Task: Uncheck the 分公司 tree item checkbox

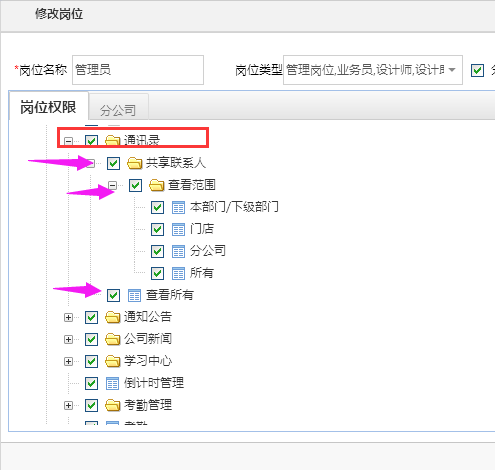Action: click(x=157, y=251)
